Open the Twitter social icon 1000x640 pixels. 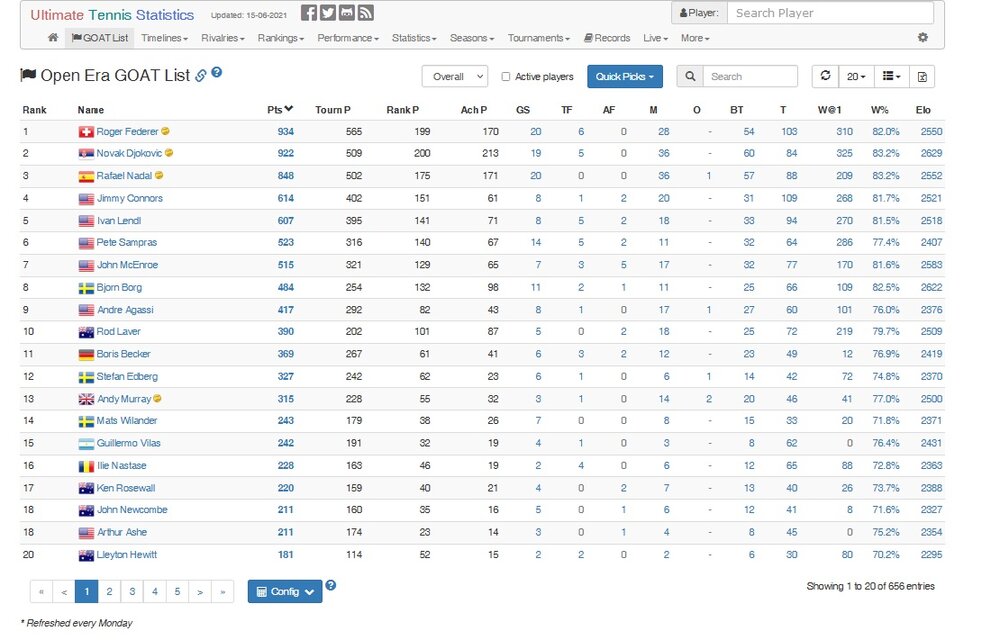pyautogui.click(x=328, y=13)
